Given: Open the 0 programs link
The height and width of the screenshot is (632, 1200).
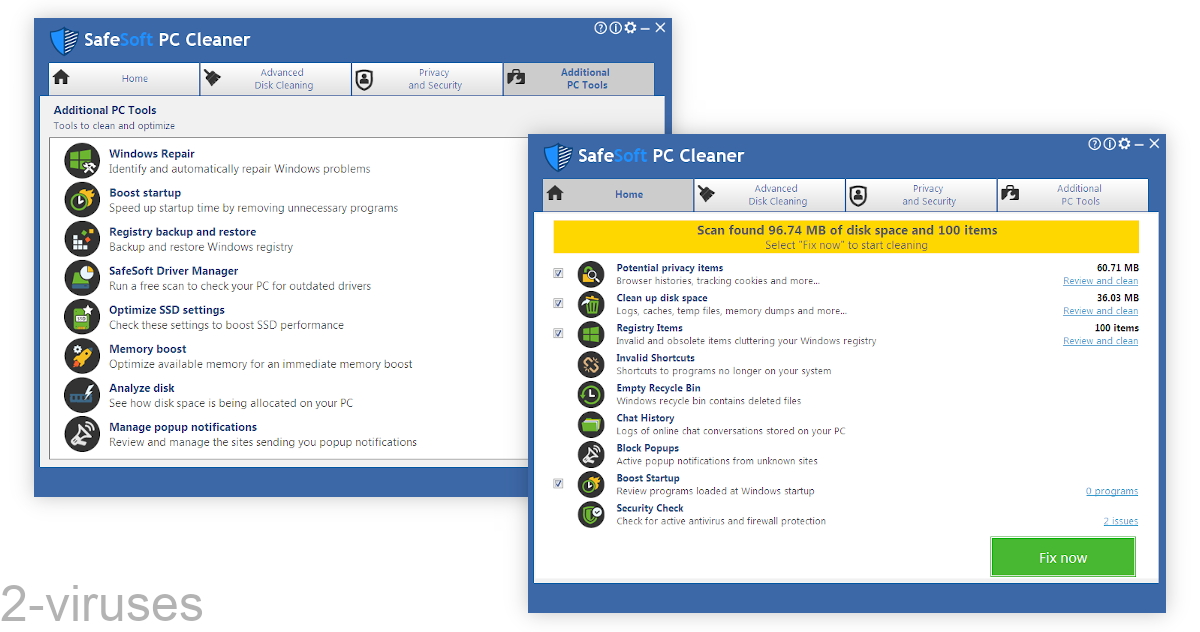Looking at the screenshot, I should [x=1112, y=491].
